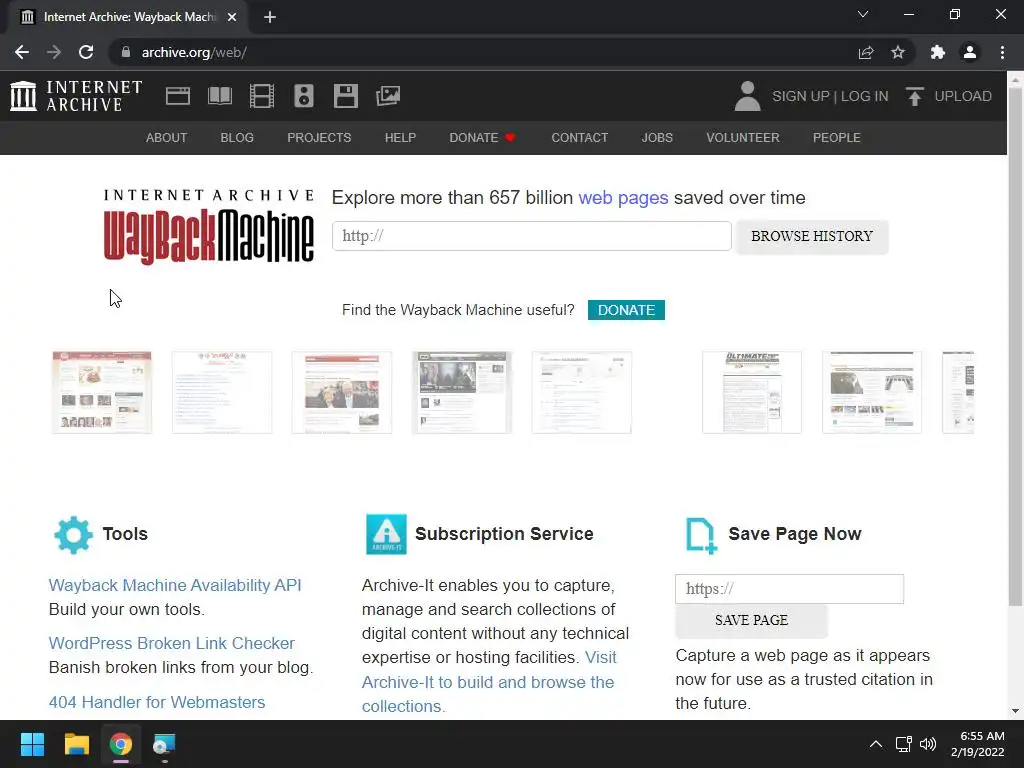Open the Video (film strip) icon
The width and height of the screenshot is (1024, 768).
(262, 96)
